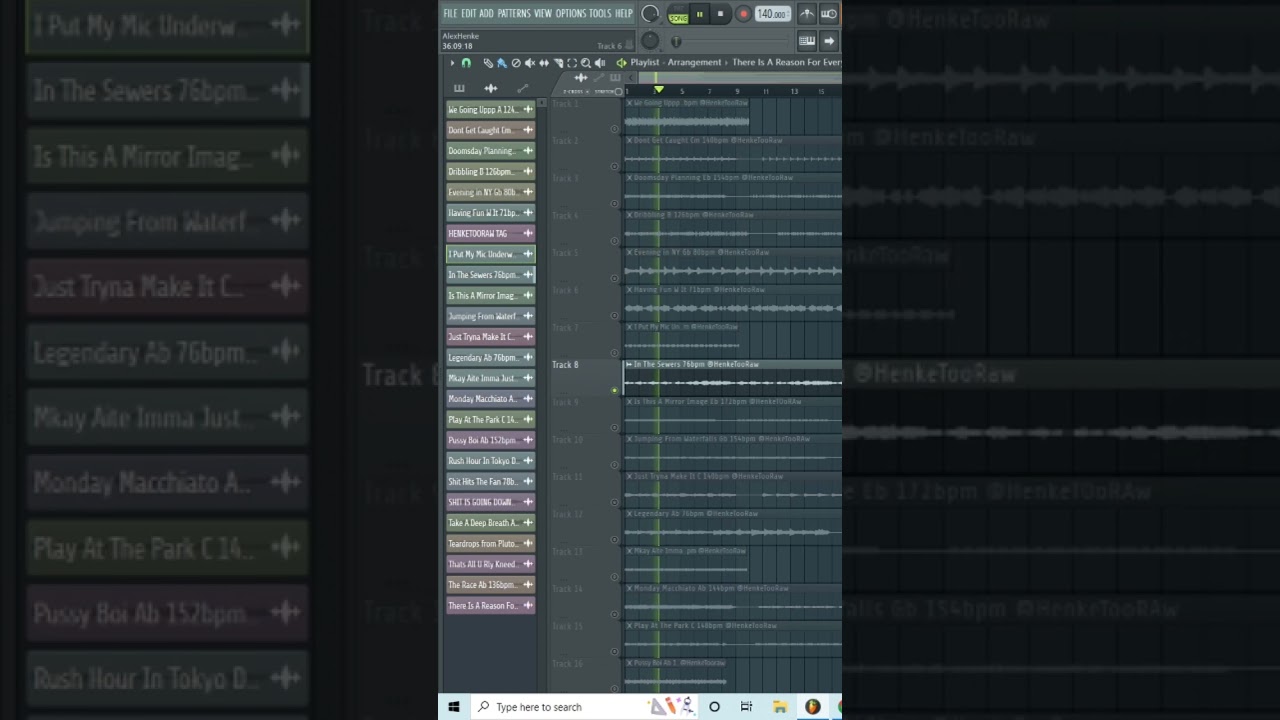This screenshot has width=1280, height=720.
Task: Select the Delete tool
Action: [516, 63]
